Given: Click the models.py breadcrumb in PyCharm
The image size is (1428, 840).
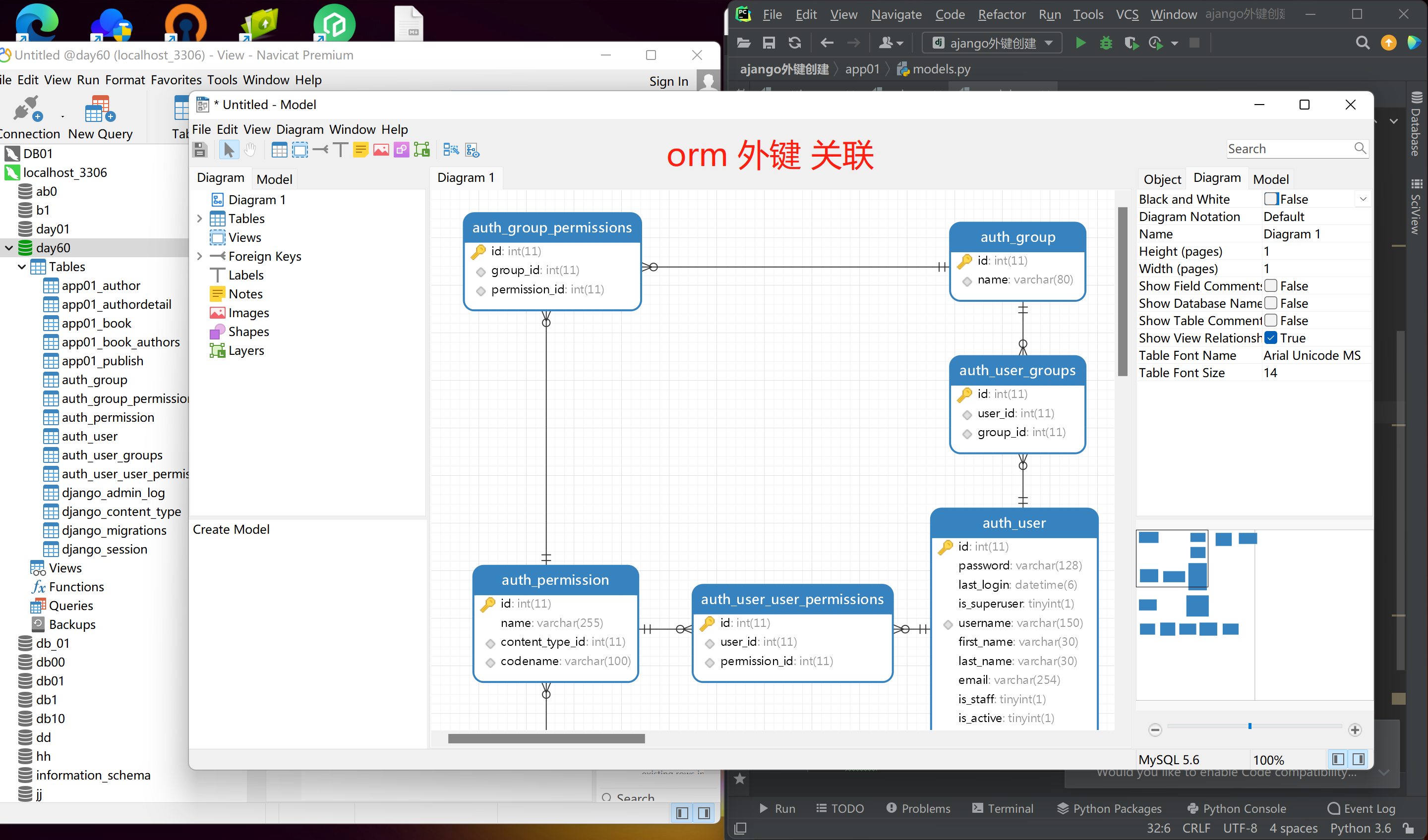Looking at the screenshot, I should coord(933,69).
